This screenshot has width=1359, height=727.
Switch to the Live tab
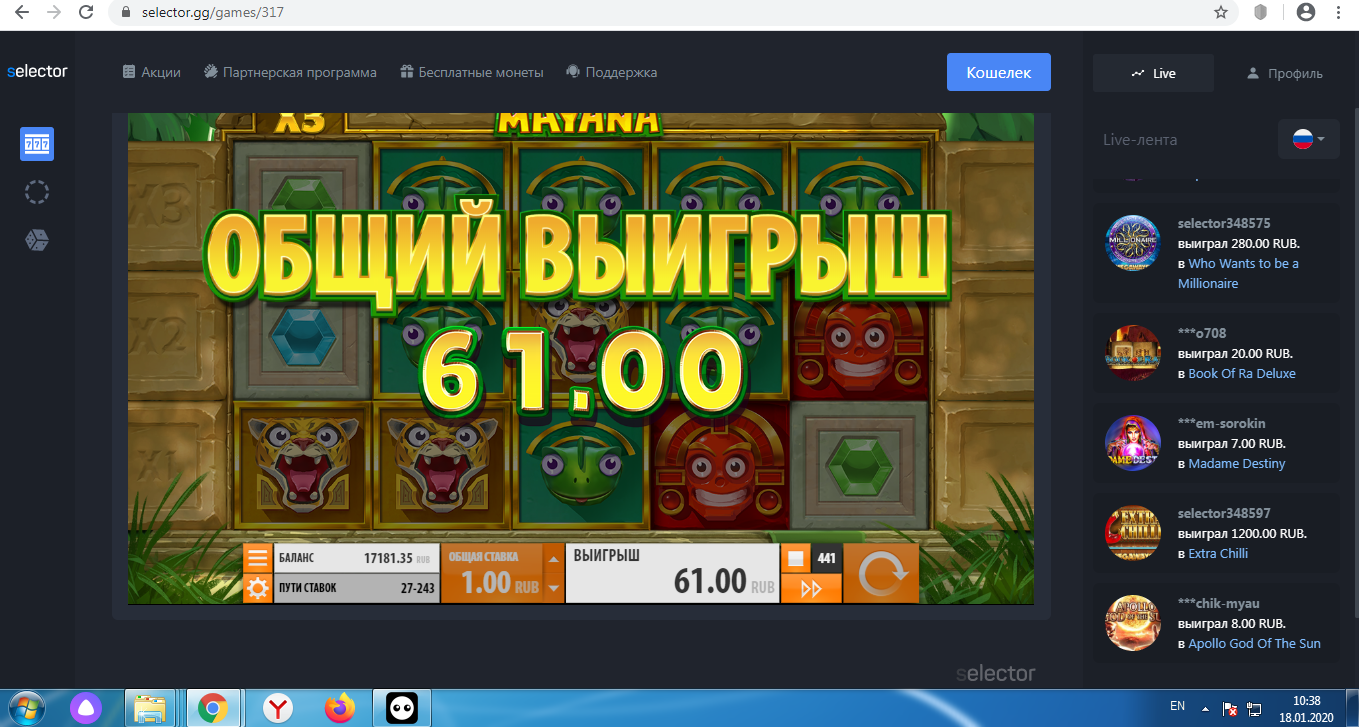tap(1153, 73)
